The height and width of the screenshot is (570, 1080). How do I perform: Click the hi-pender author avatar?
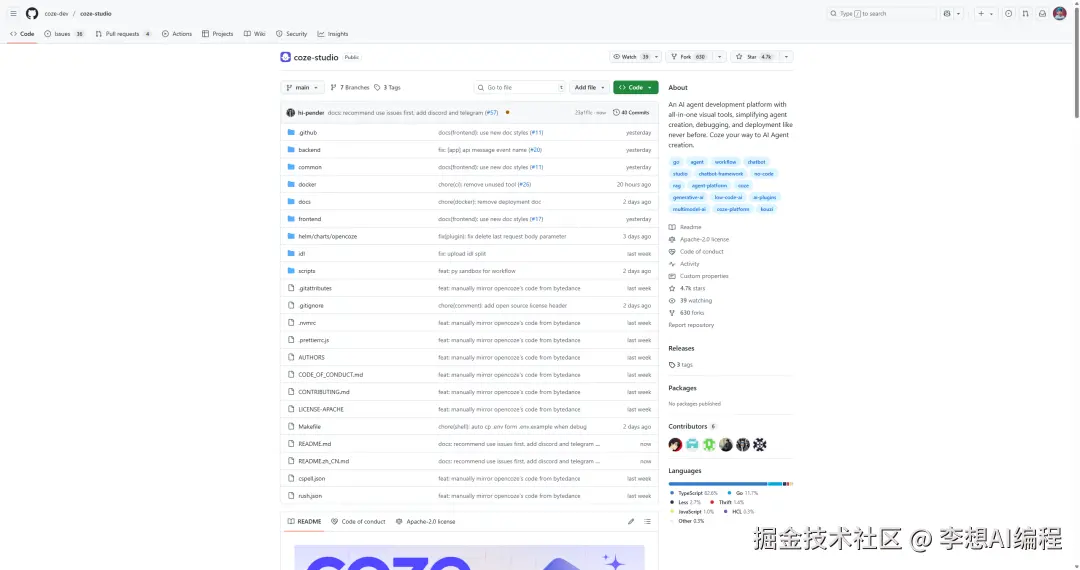pyautogui.click(x=291, y=112)
